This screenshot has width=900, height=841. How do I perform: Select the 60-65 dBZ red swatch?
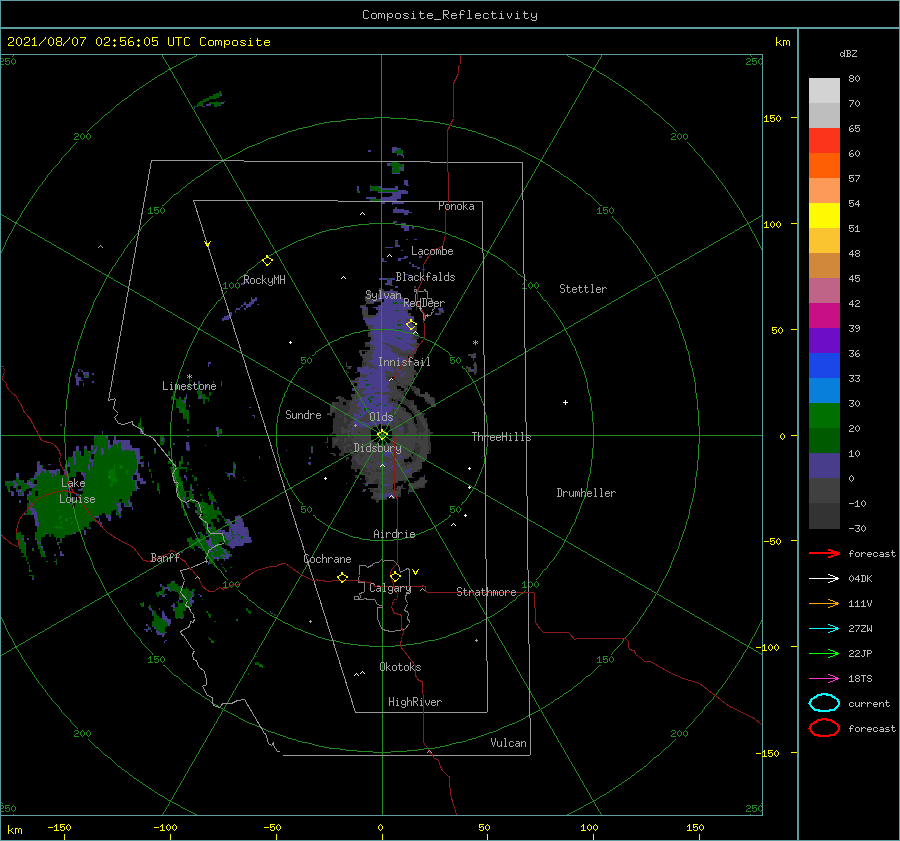(x=824, y=140)
